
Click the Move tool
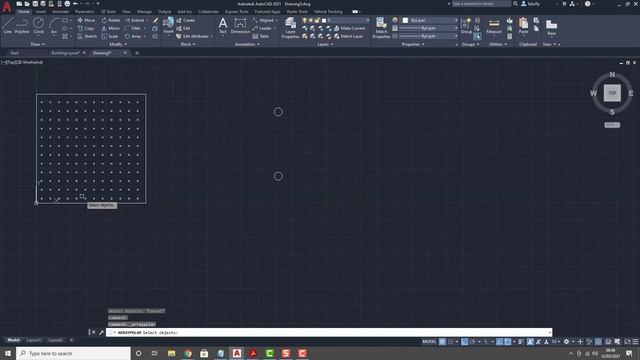(86, 20)
